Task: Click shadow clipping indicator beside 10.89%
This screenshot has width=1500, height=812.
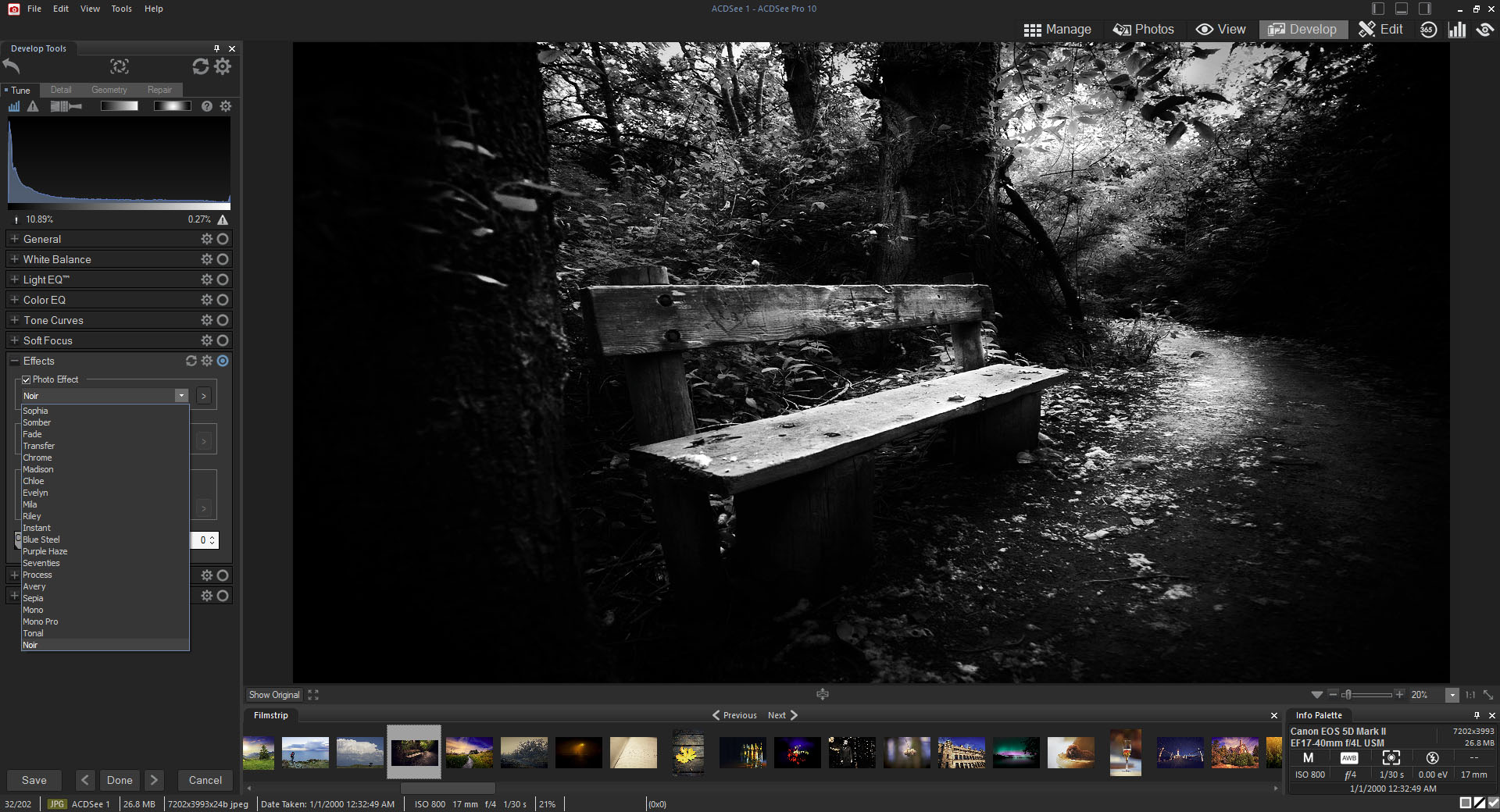Action: tap(16, 220)
